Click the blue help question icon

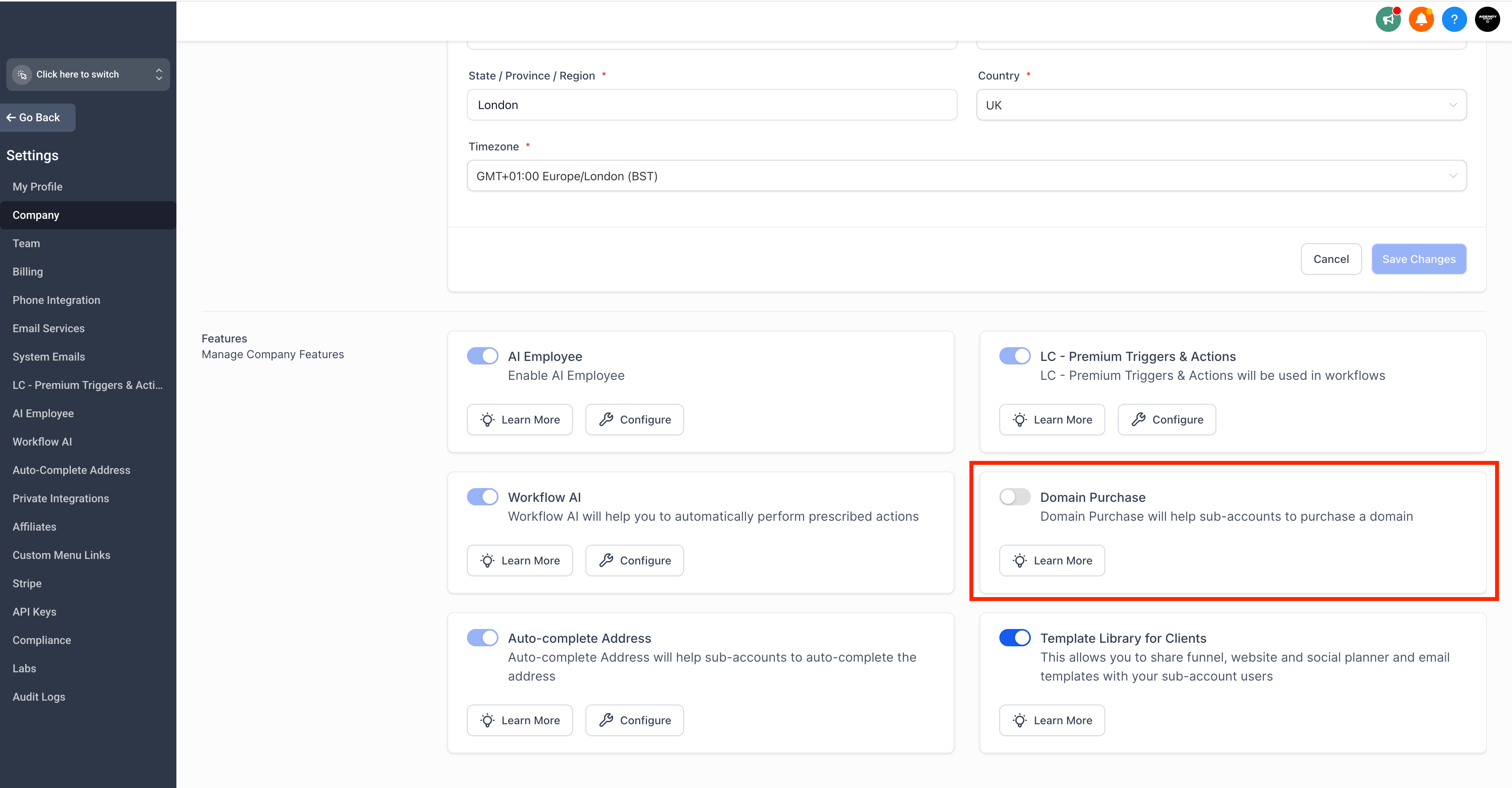[x=1454, y=19]
